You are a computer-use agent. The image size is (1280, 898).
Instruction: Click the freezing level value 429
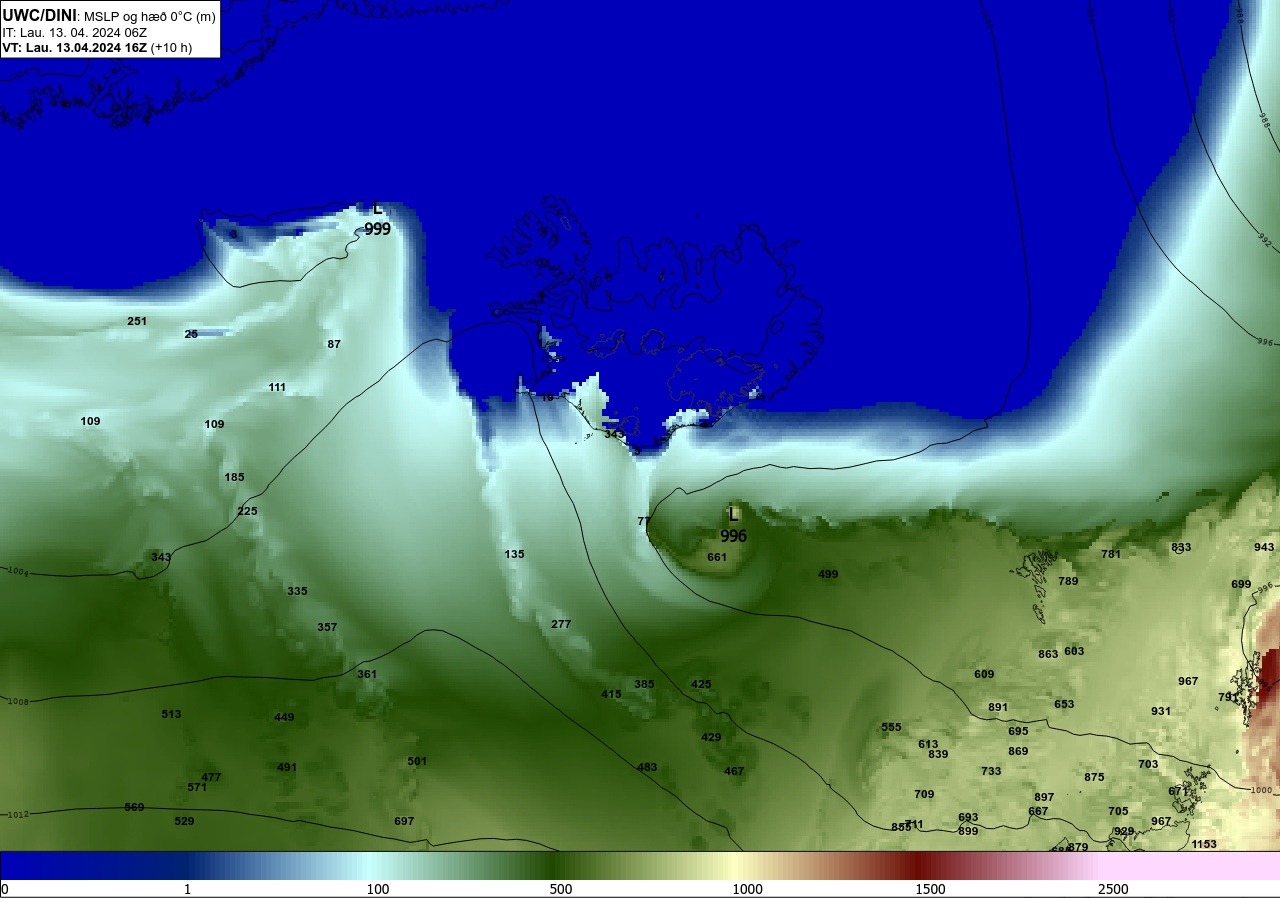(711, 737)
